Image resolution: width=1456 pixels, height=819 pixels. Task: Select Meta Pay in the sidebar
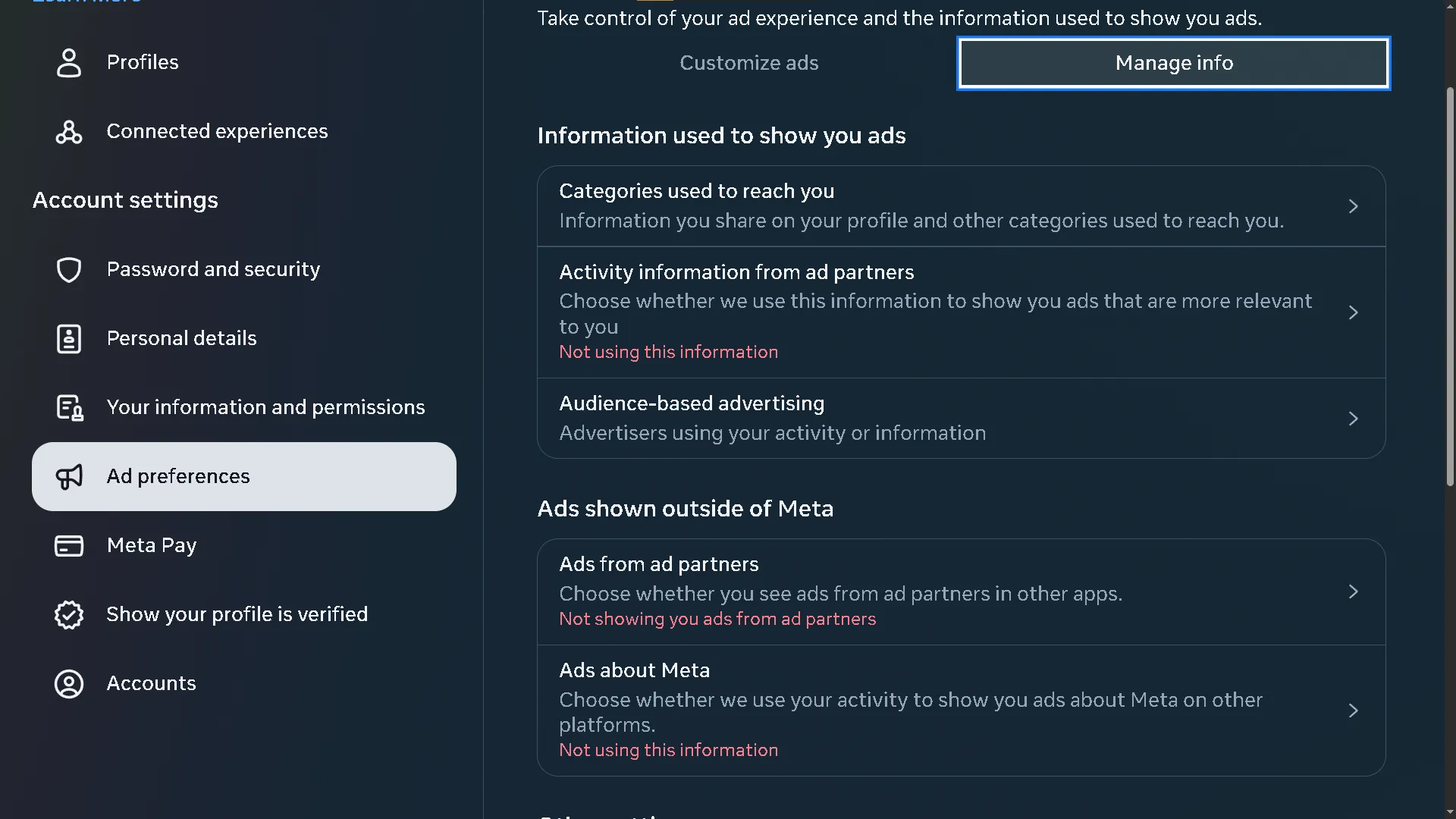point(152,545)
